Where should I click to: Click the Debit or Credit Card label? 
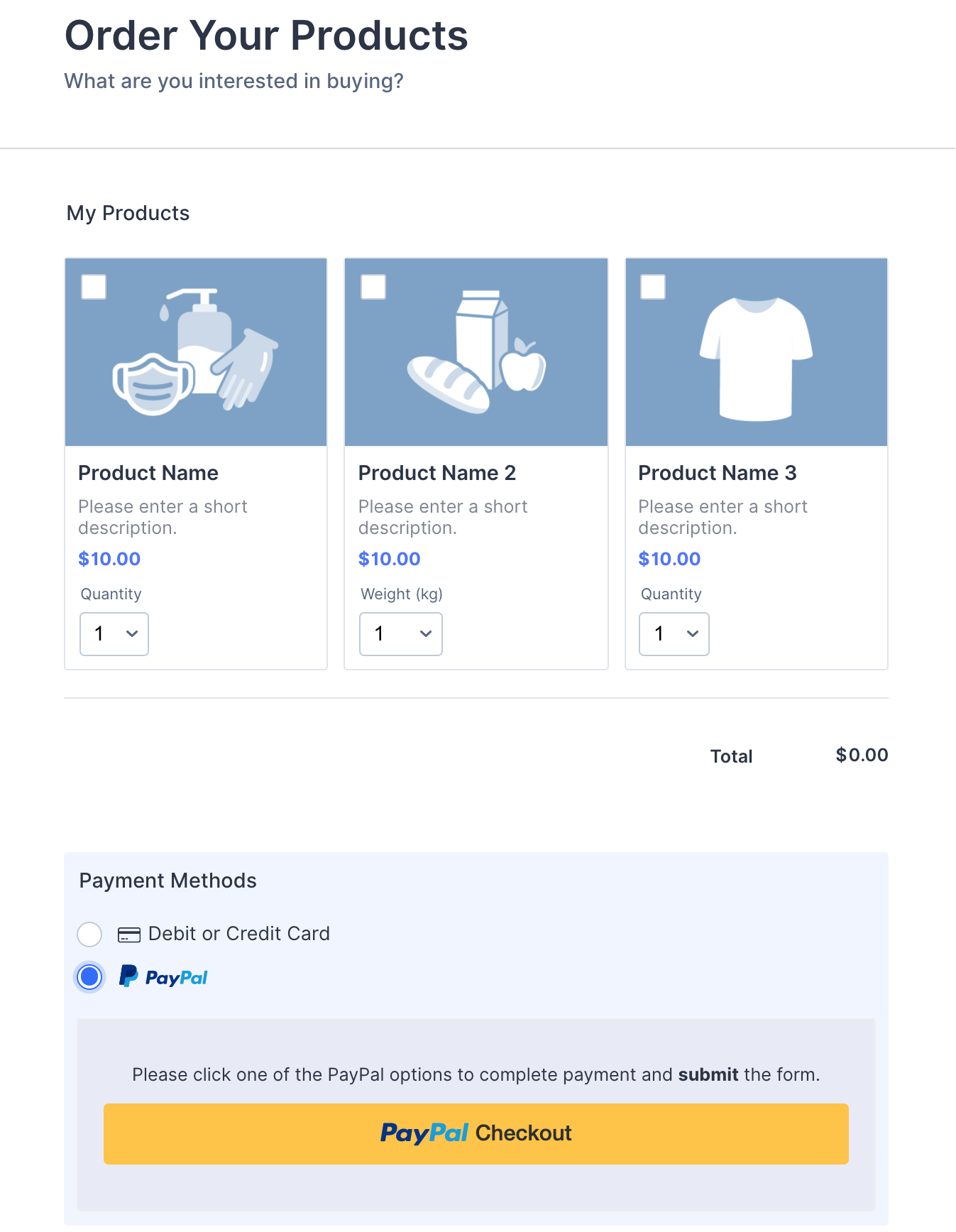[x=239, y=934]
